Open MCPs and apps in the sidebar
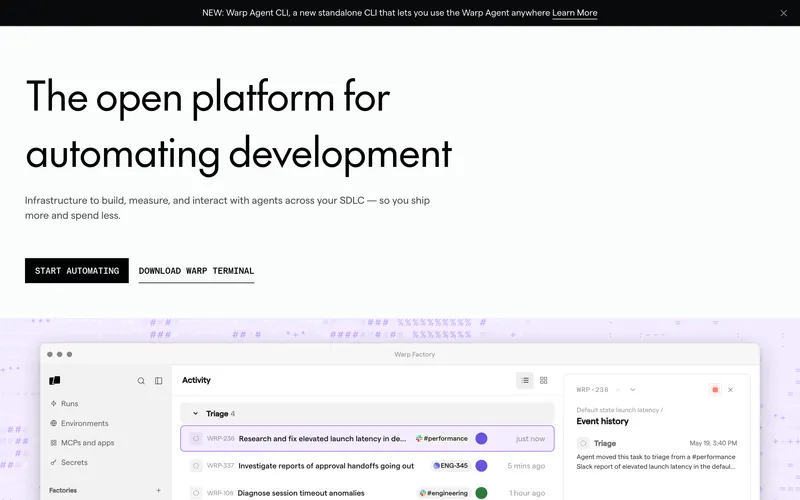This screenshot has width=800, height=500. tap(87, 443)
